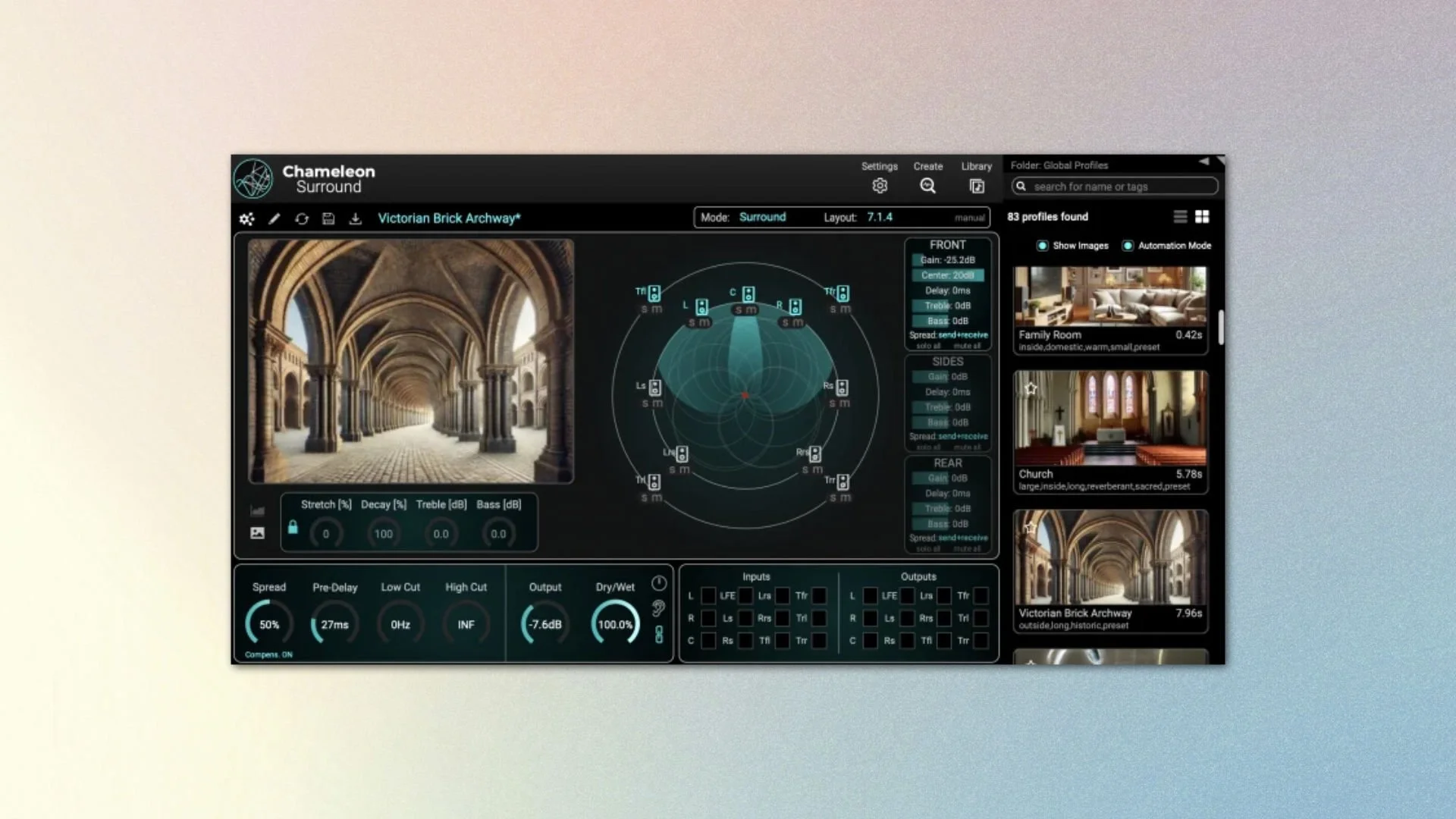
Task: Switch the library to grid view
Action: tap(1202, 217)
